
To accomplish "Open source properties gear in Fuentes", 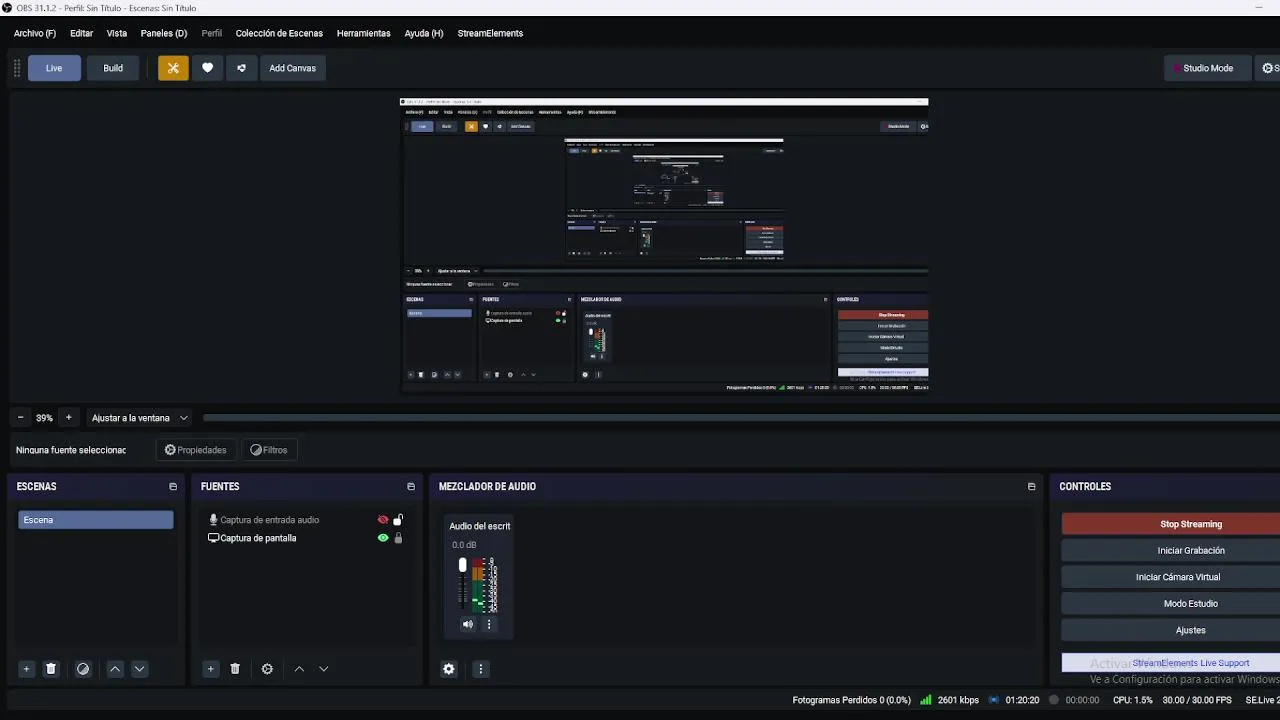I will tap(267, 669).
